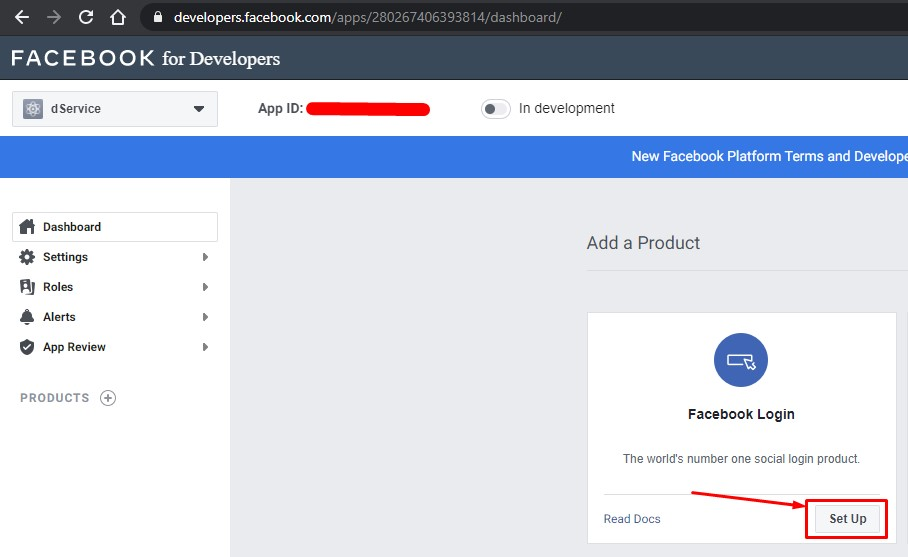908x557 pixels.
Task: Click the address bar URL
Action: (367, 17)
